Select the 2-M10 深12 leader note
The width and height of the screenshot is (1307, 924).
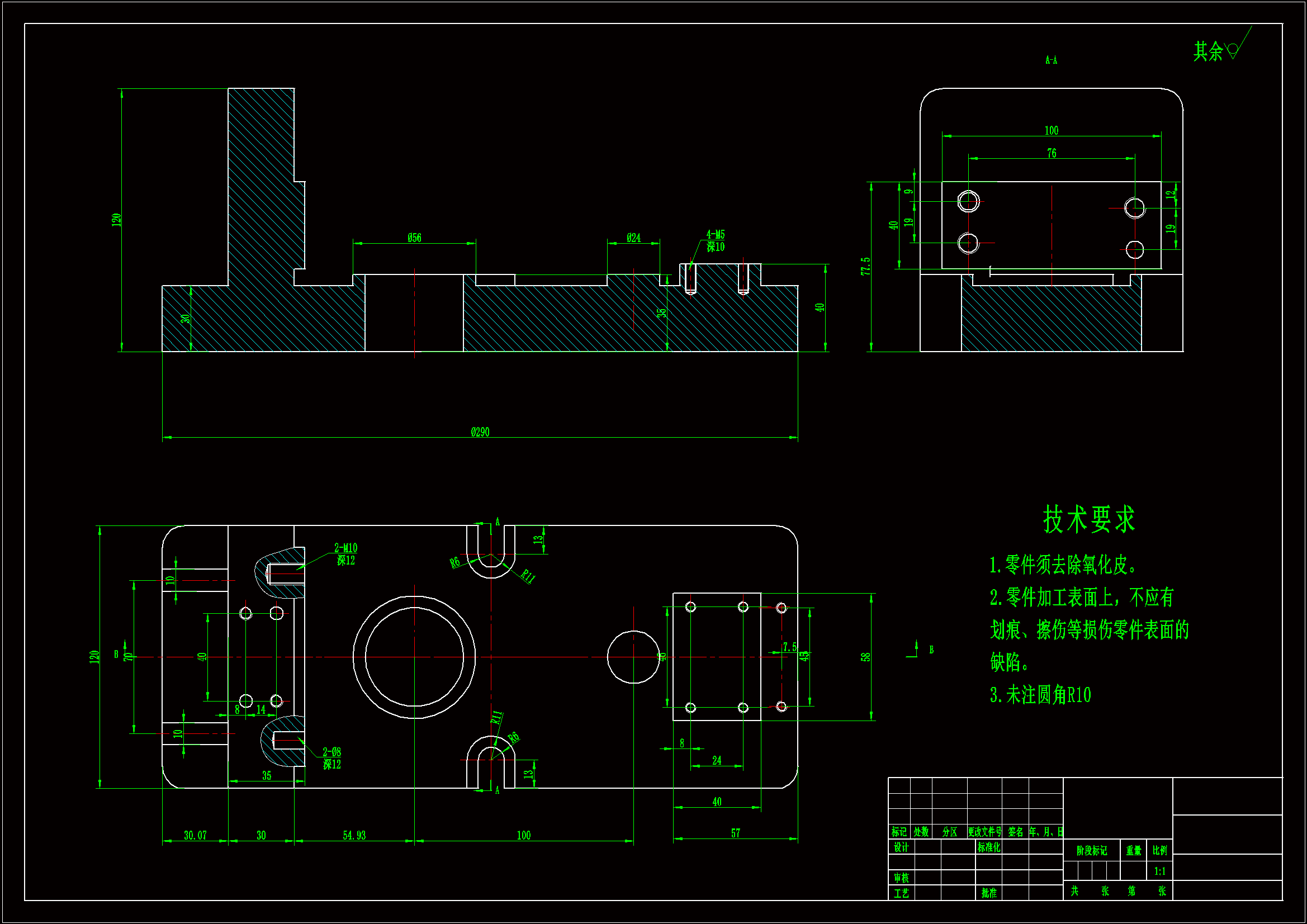(345, 554)
